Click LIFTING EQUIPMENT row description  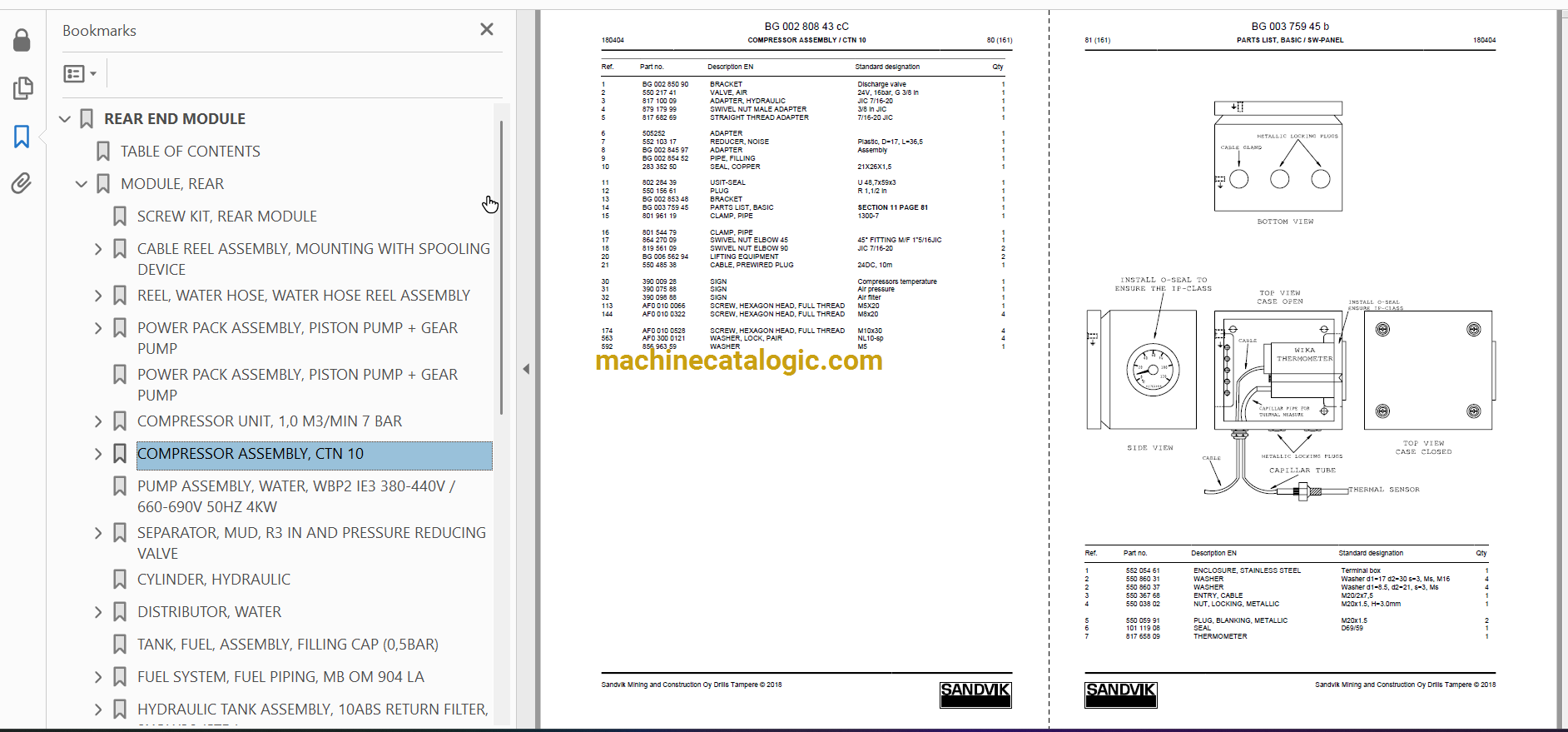point(744,256)
